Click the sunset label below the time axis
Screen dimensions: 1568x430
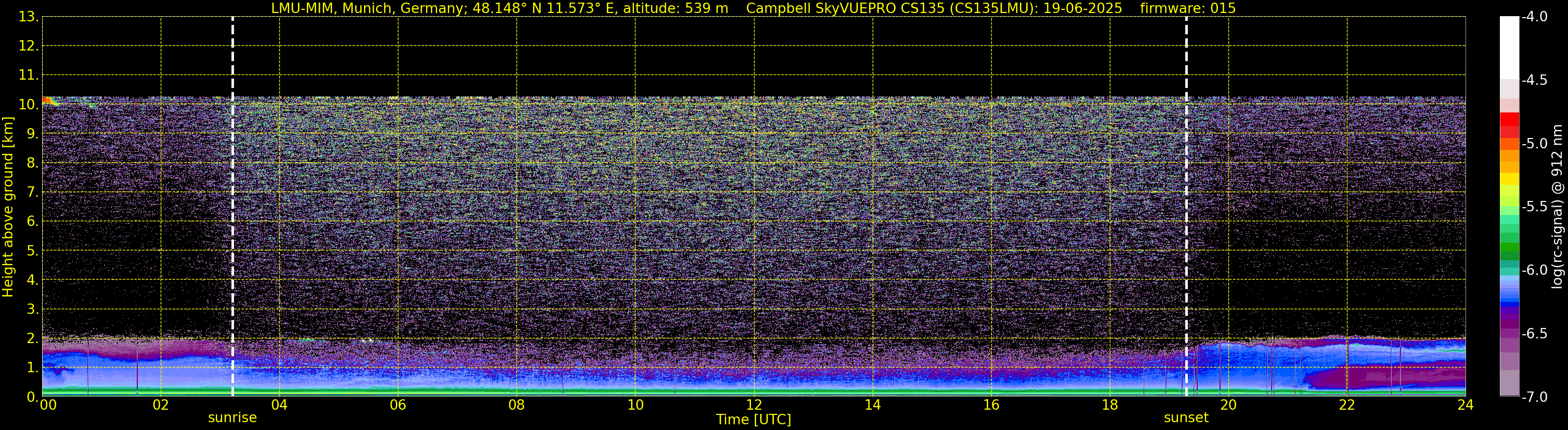1186,417
